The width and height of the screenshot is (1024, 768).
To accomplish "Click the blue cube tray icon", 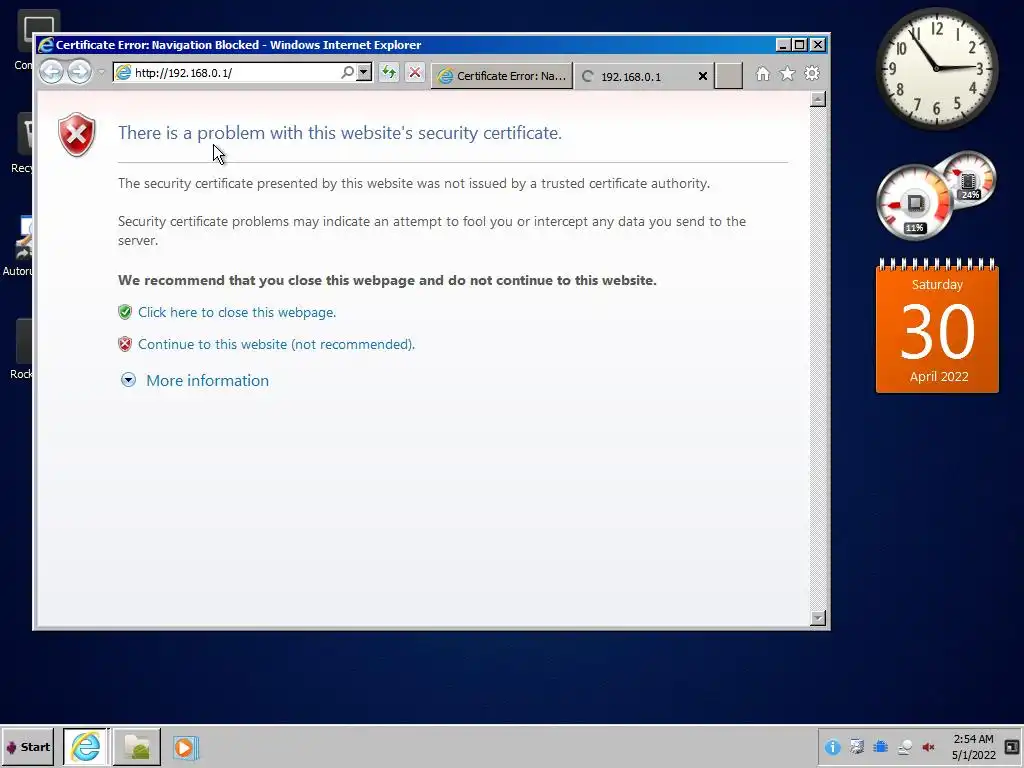I will click(x=880, y=747).
